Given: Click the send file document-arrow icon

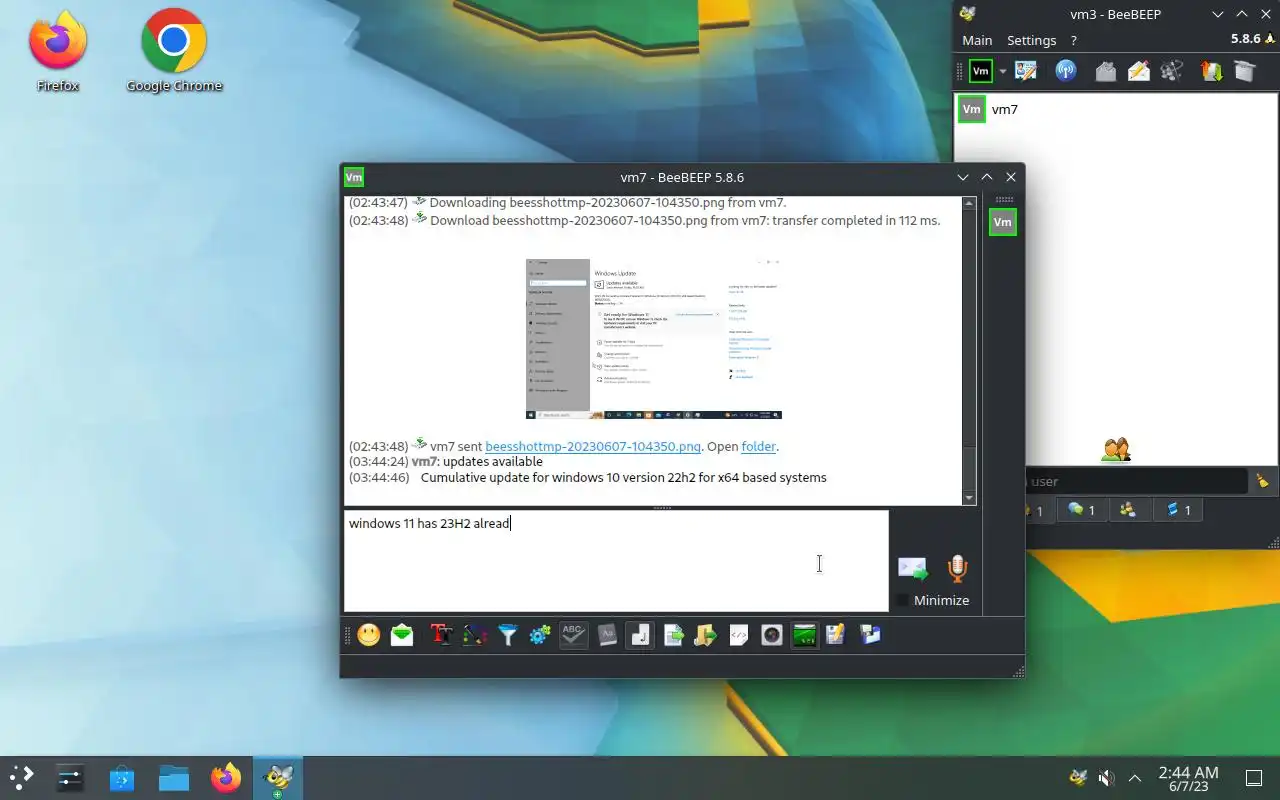Looking at the screenshot, I should (x=674, y=635).
